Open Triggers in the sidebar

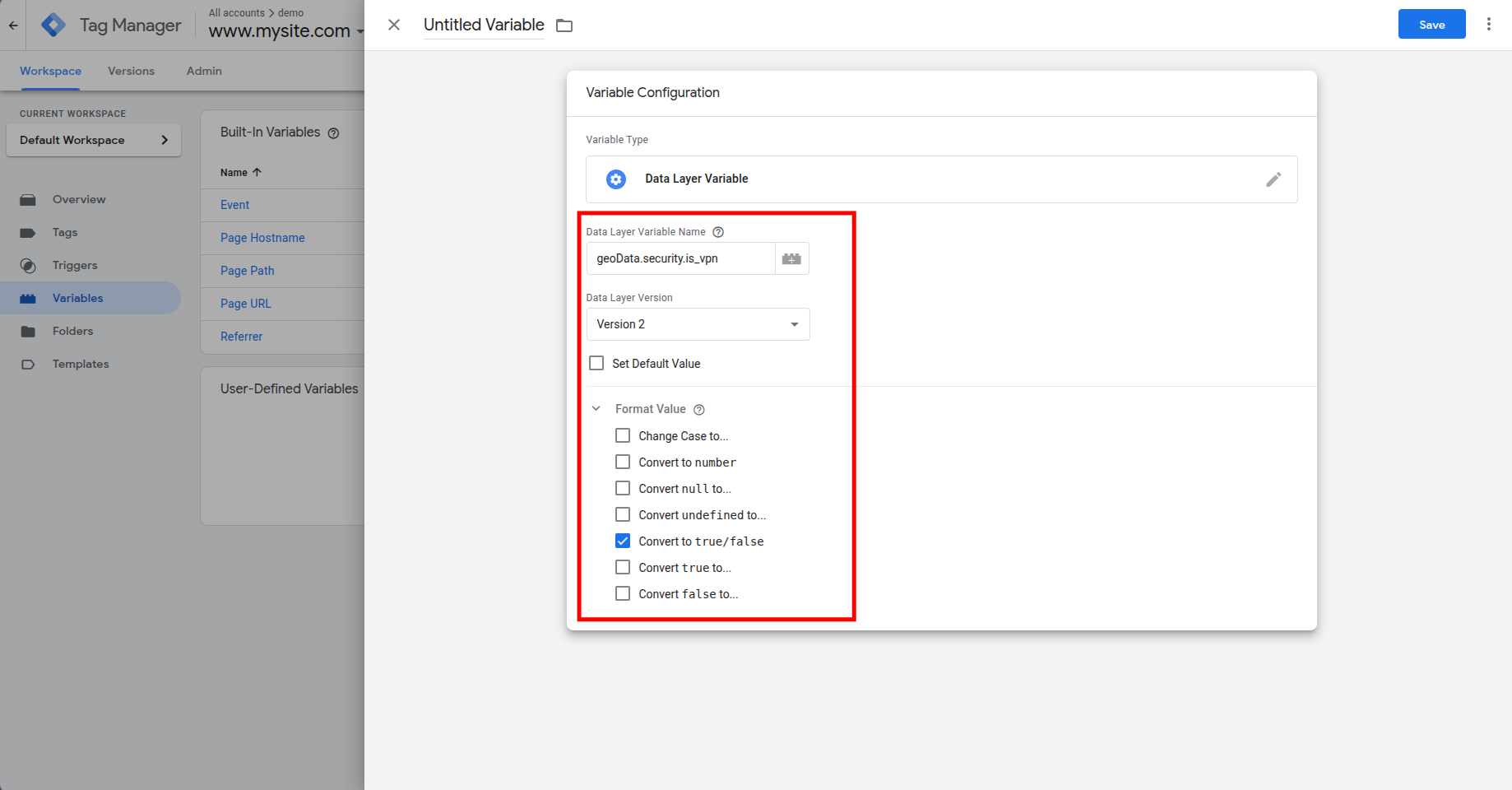coord(75,265)
